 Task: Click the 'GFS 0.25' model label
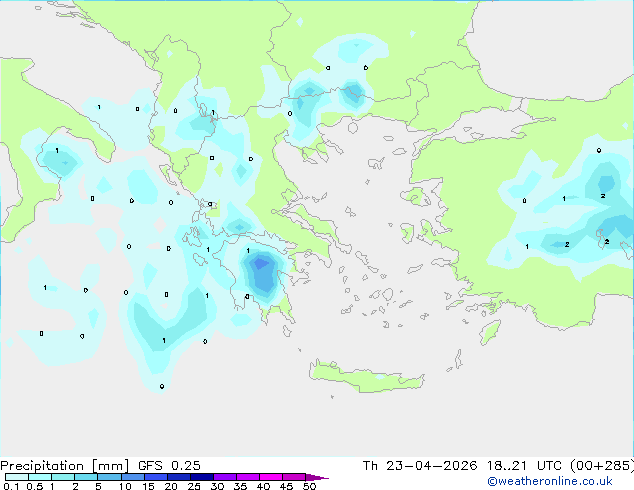pos(169,466)
